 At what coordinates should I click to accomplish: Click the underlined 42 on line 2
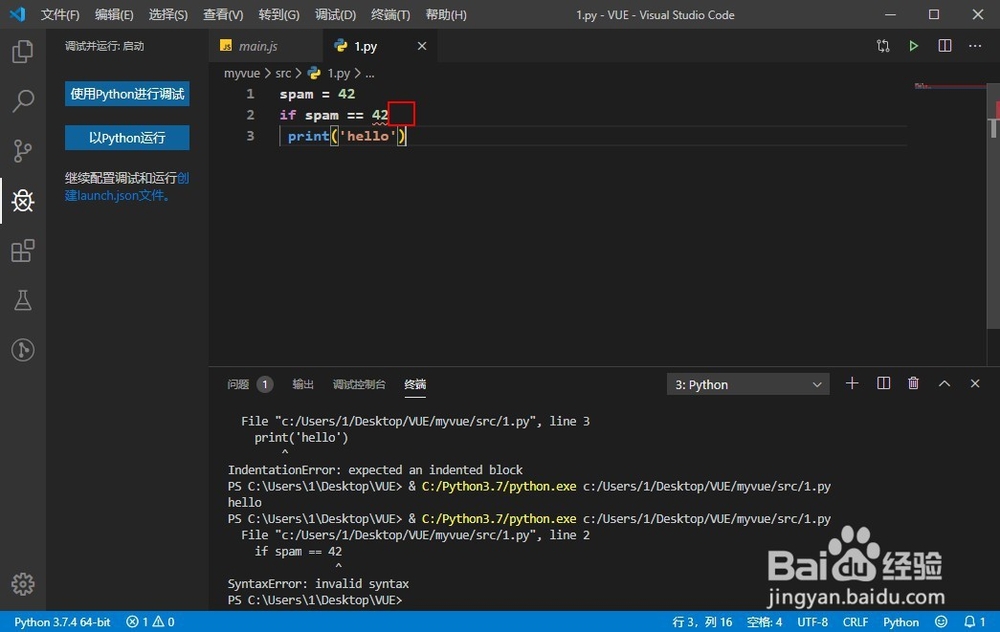(380, 115)
